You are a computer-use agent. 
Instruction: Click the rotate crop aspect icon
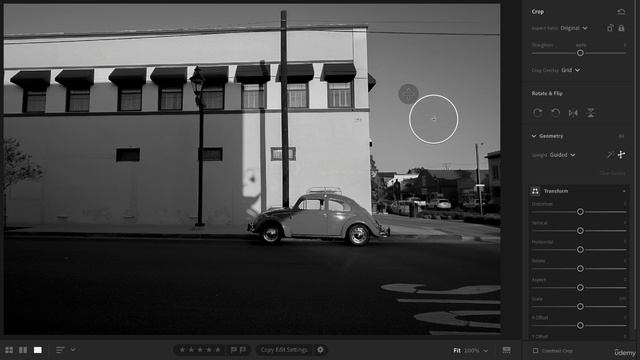[610, 28]
